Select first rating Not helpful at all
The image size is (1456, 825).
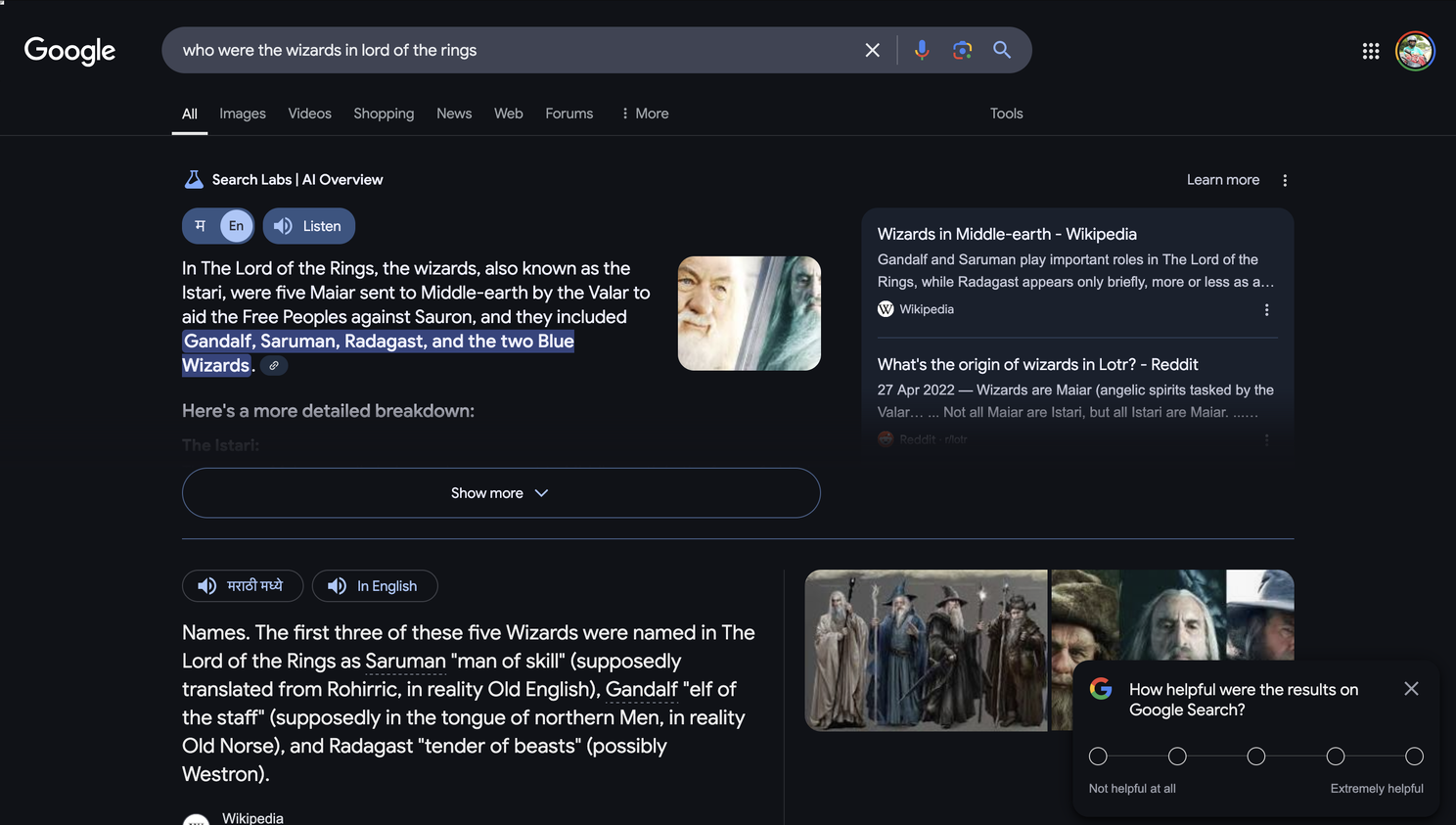tap(1098, 756)
